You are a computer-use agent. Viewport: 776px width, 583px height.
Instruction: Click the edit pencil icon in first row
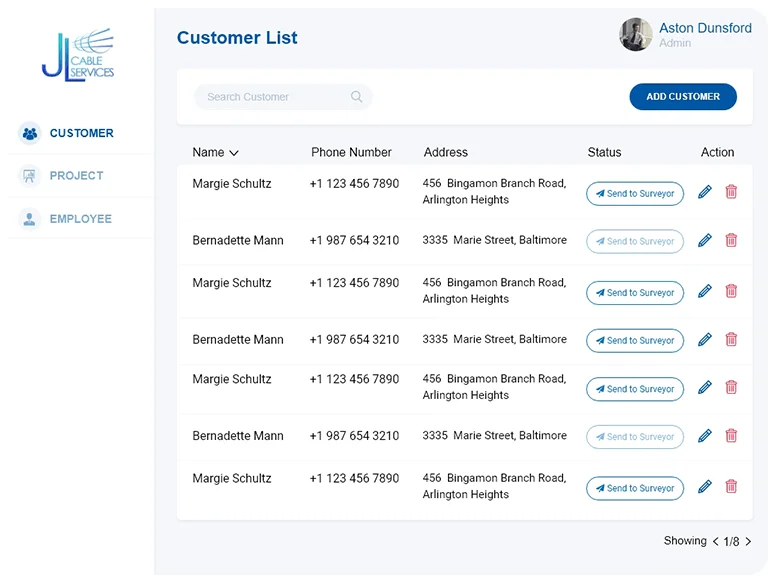[705, 192]
